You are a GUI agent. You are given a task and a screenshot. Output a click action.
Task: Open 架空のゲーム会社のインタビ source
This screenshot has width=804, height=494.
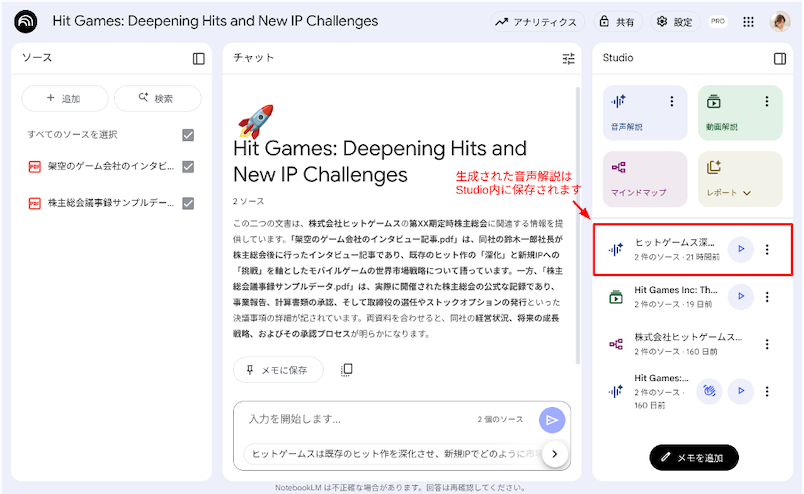(111, 166)
